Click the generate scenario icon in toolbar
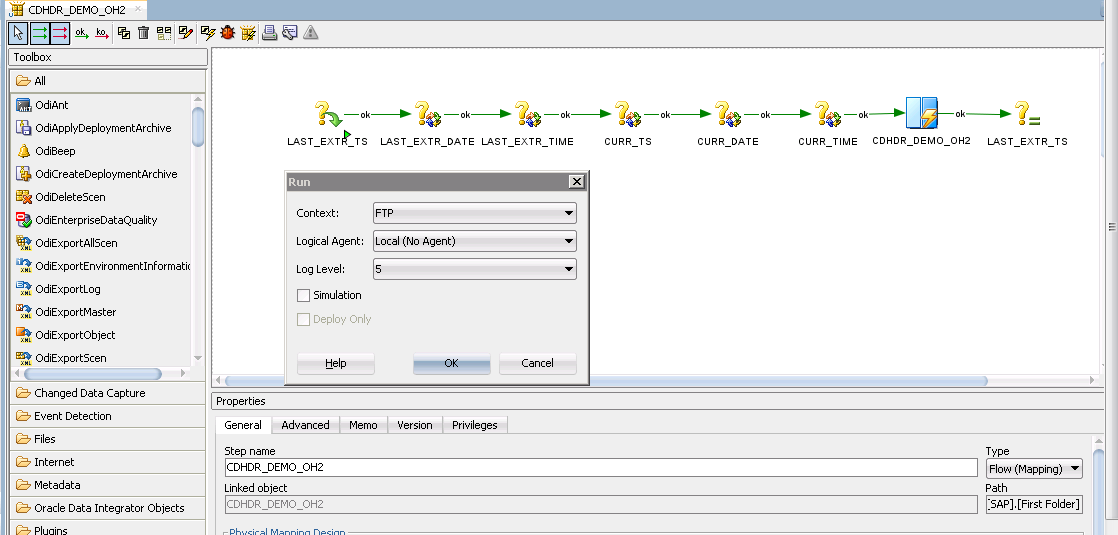This screenshot has height=535, width=1118. (x=248, y=33)
